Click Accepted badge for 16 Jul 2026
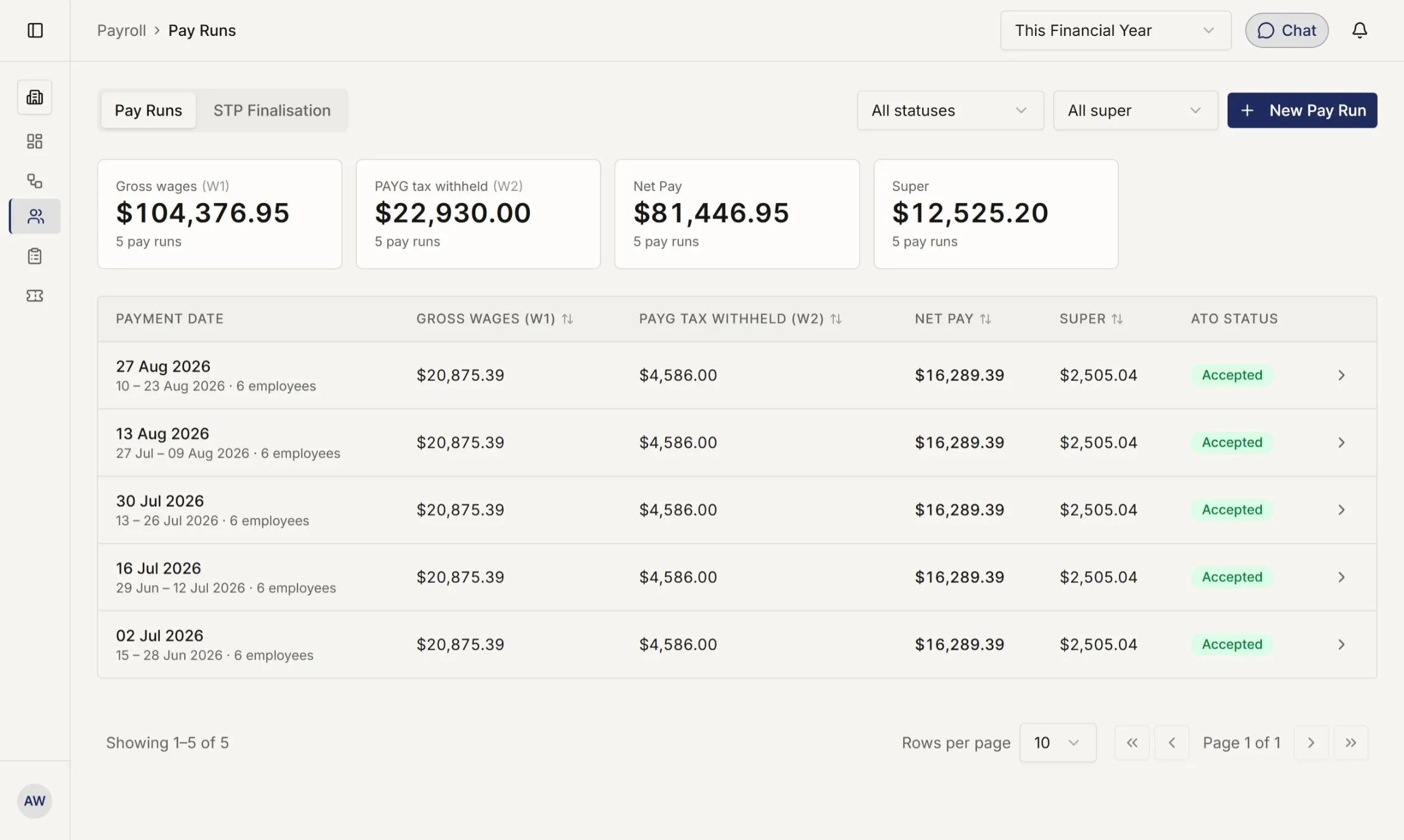Image resolution: width=1404 pixels, height=840 pixels. [1232, 577]
